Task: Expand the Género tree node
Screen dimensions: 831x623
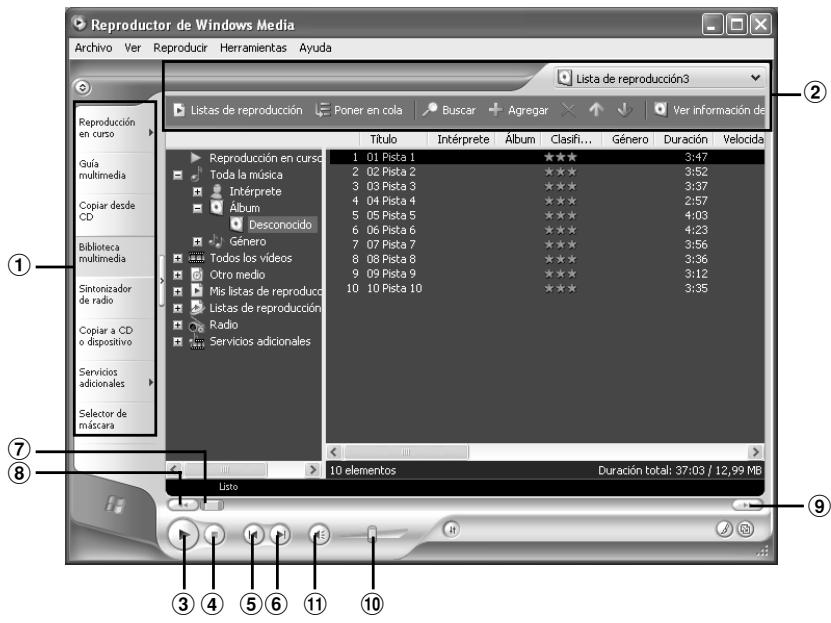Action: pyautogui.click(x=197, y=242)
